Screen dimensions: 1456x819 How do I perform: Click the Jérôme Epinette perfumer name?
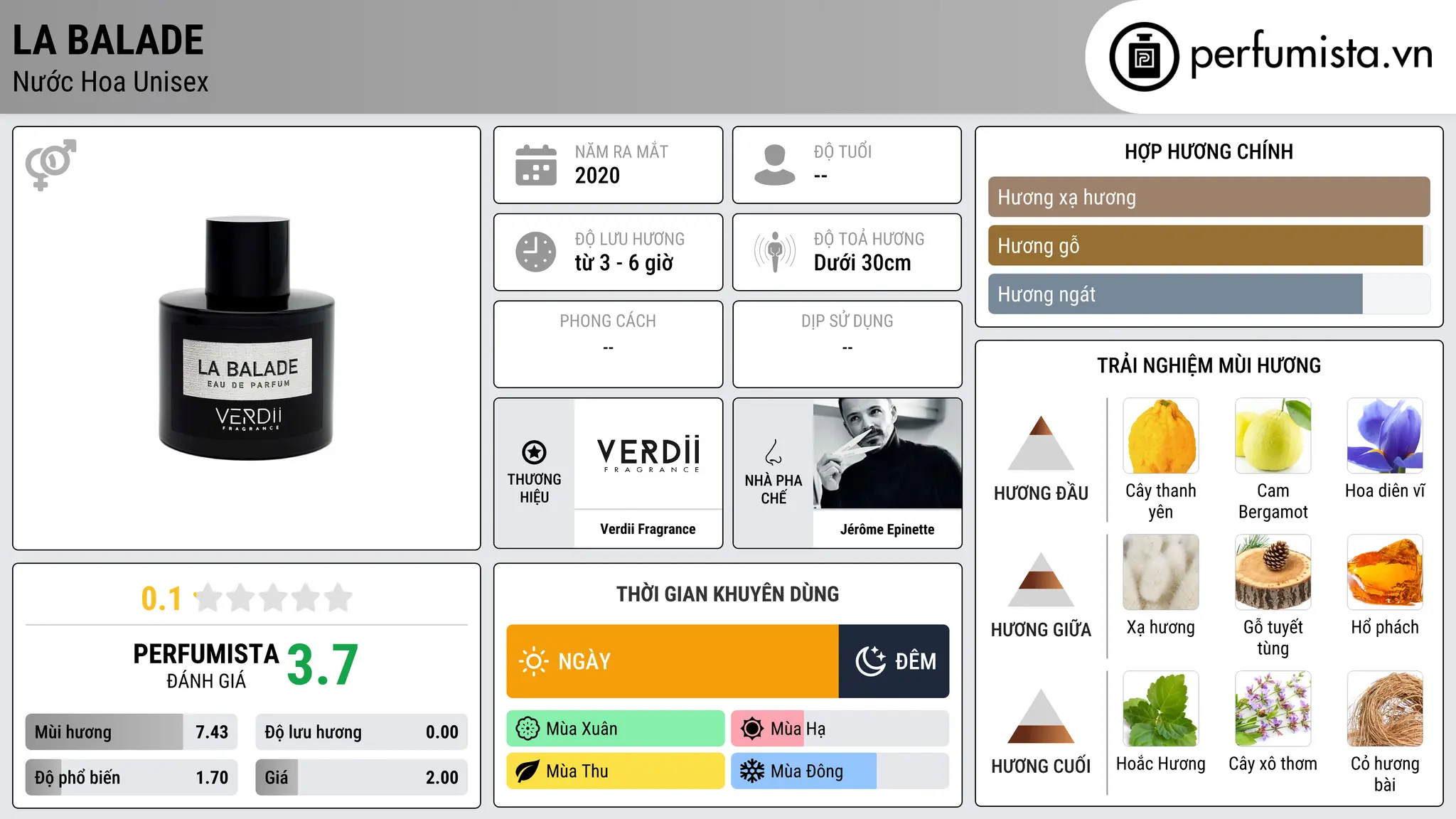pyautogui.click(x=887, y=529)
